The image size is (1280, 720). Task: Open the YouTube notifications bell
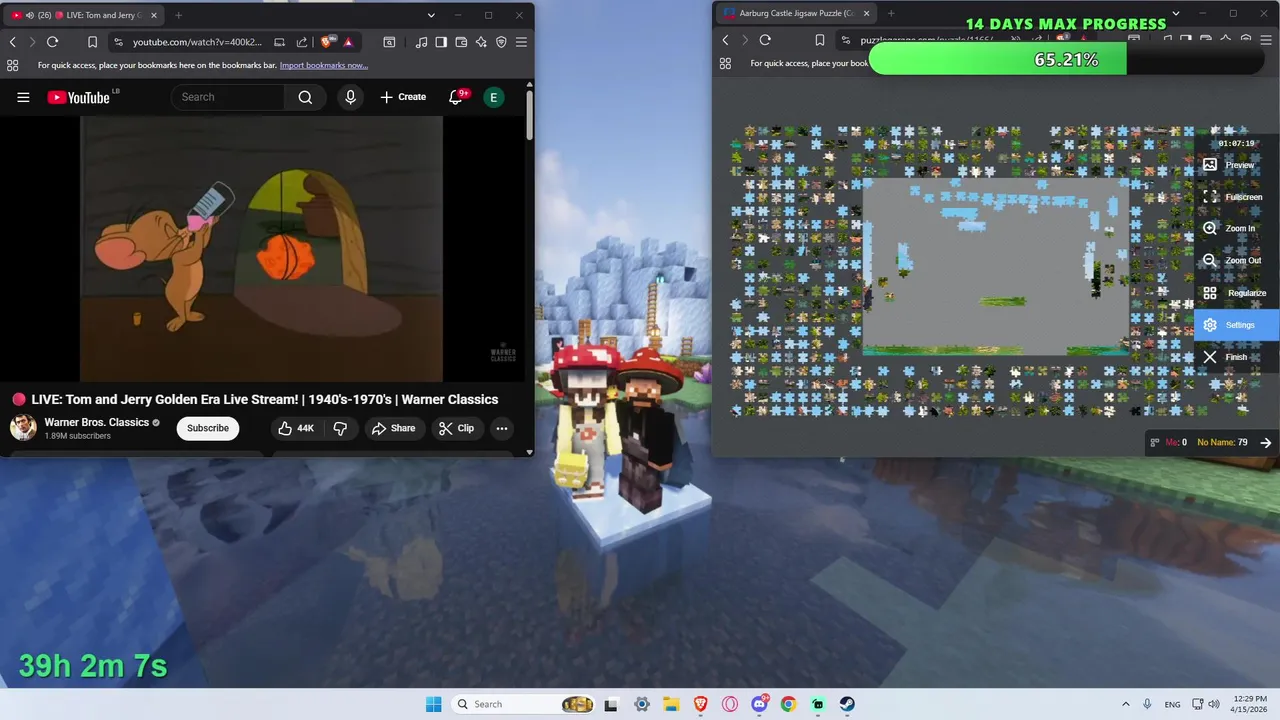457,97
